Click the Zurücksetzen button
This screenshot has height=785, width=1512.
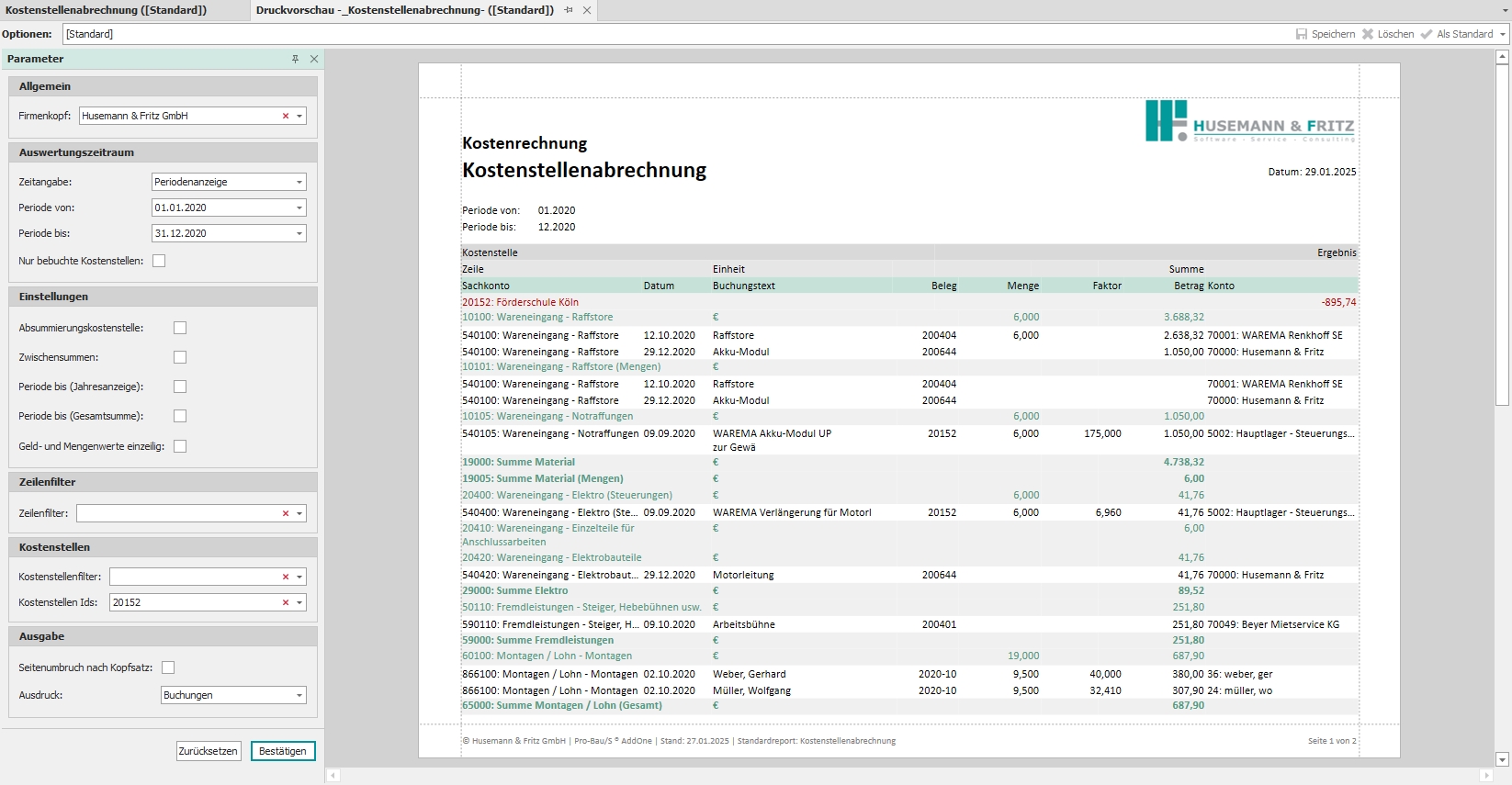point(209,751)
